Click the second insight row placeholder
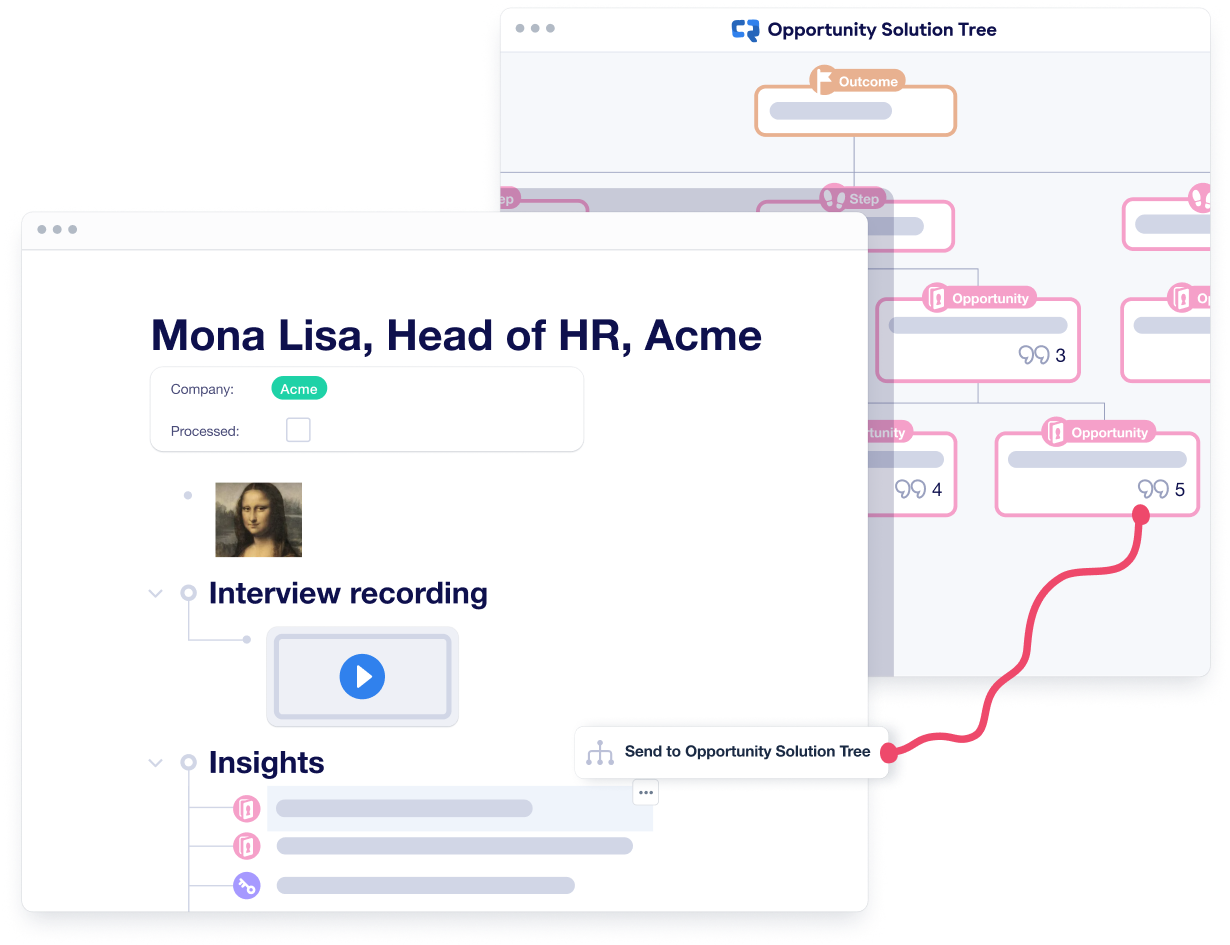Image resolution: width=1230 pixels, height=945 pixels. [455, 846]
